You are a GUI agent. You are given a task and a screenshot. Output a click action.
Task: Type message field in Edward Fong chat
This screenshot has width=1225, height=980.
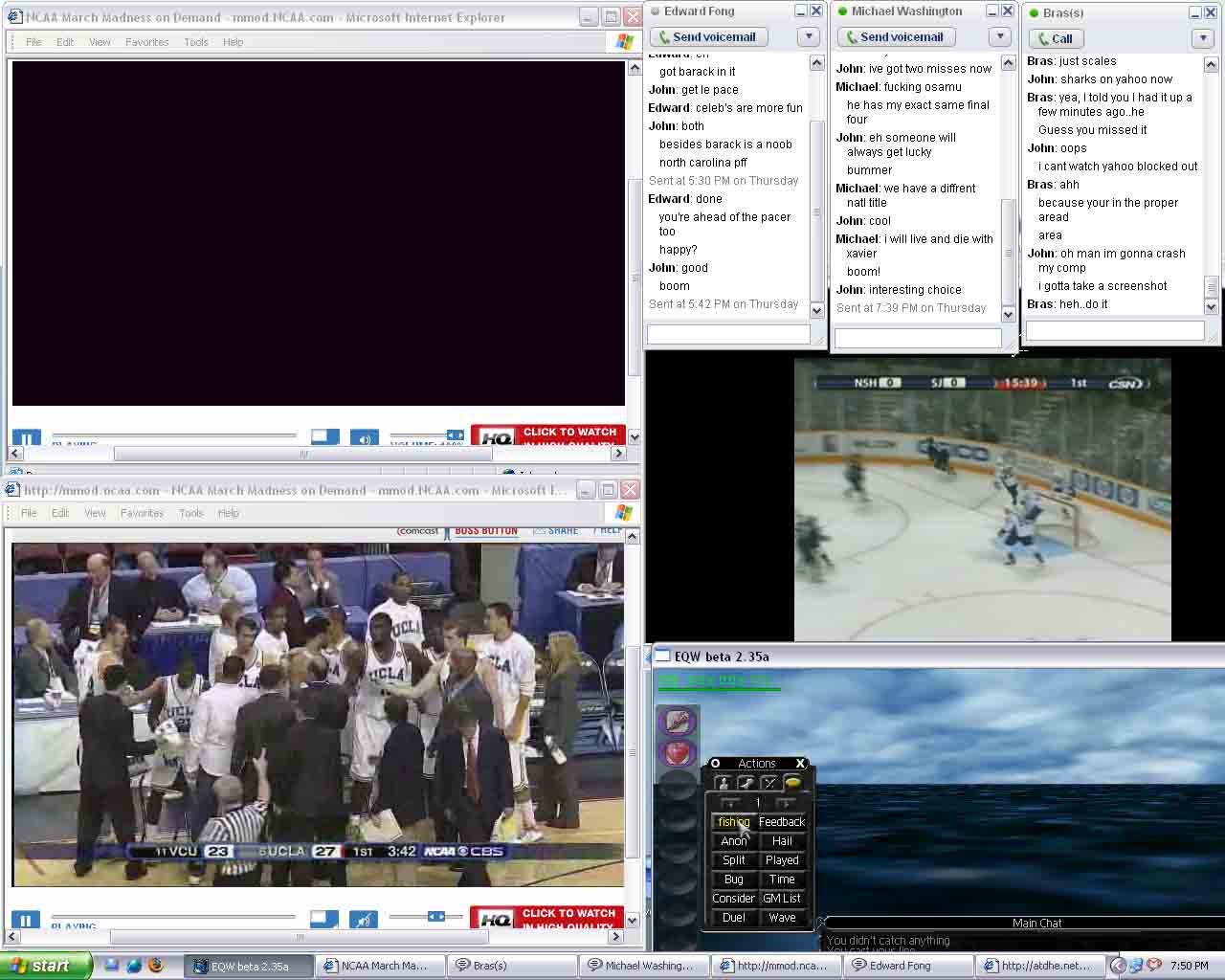point(728,335)
